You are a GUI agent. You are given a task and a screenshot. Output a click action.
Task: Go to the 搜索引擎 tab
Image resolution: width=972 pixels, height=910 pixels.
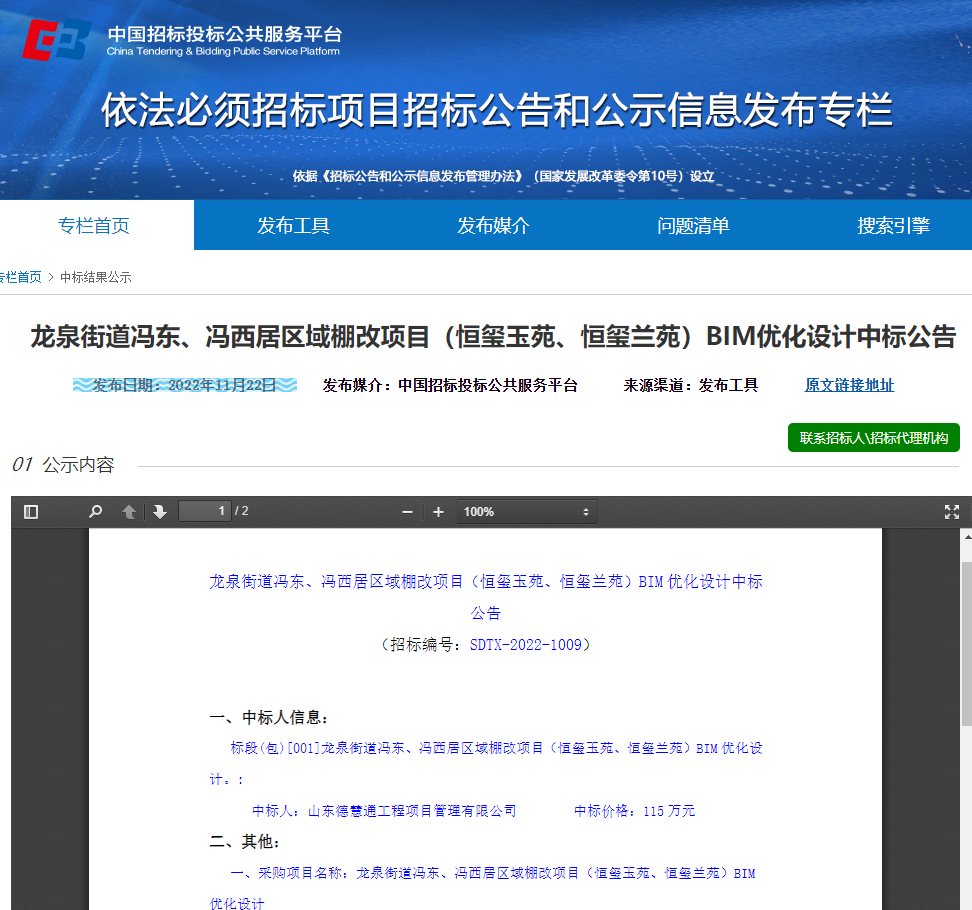click(x=893, y=226)
